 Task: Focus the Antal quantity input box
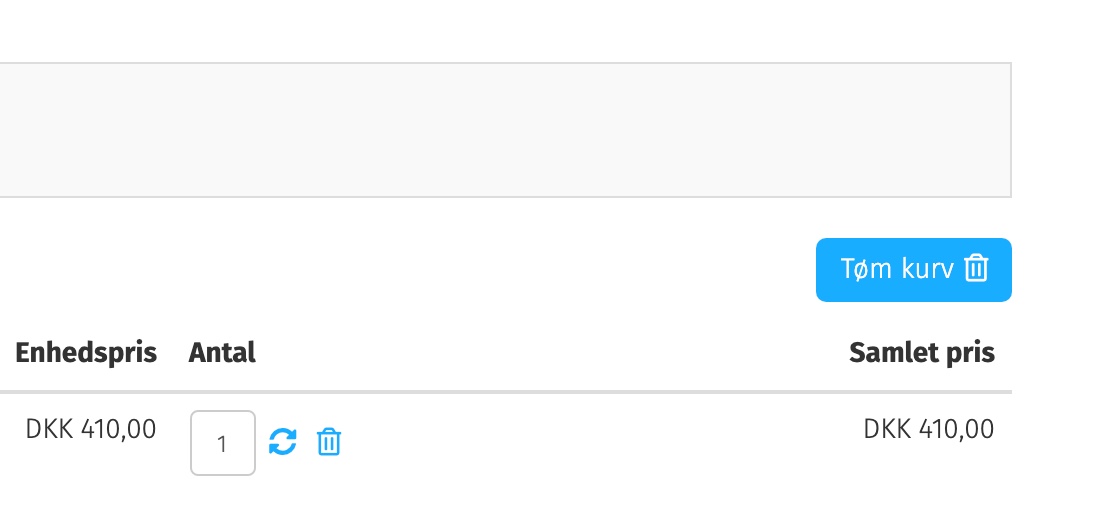point(223,443)
